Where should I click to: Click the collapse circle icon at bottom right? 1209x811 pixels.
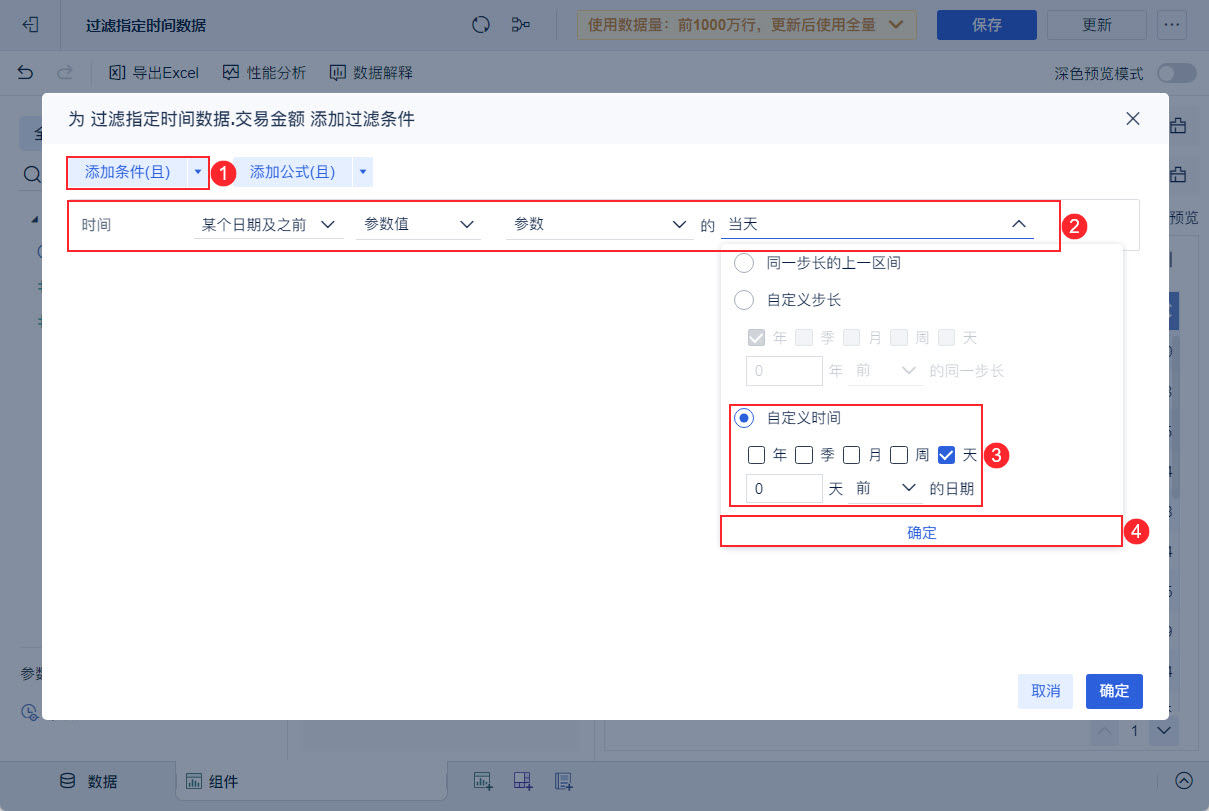point(1184,781)
